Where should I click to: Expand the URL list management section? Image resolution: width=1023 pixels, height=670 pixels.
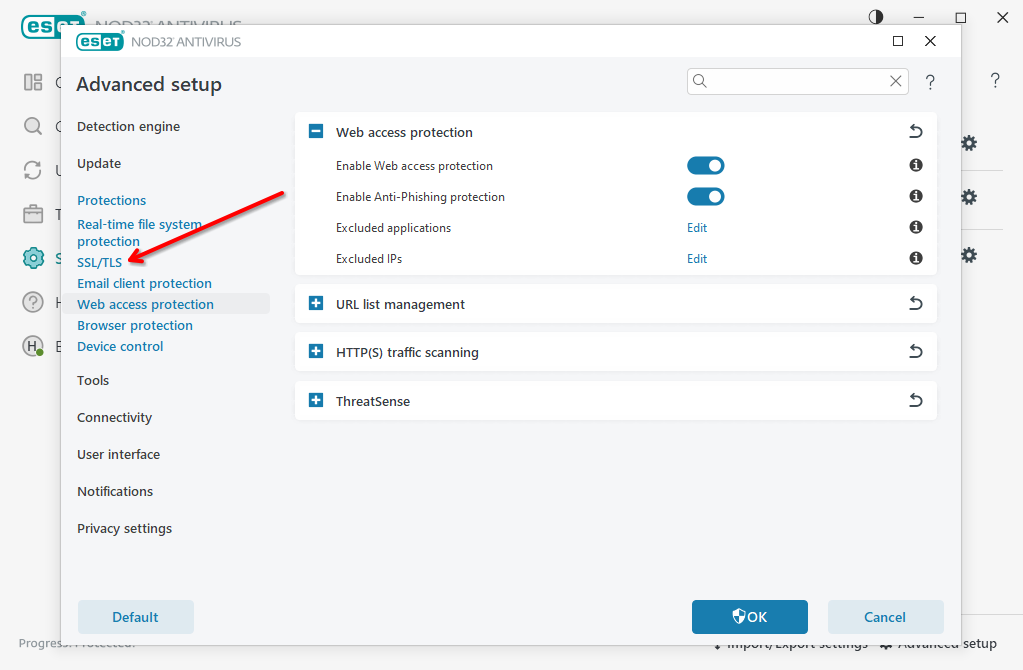click(x=316, y=303)
